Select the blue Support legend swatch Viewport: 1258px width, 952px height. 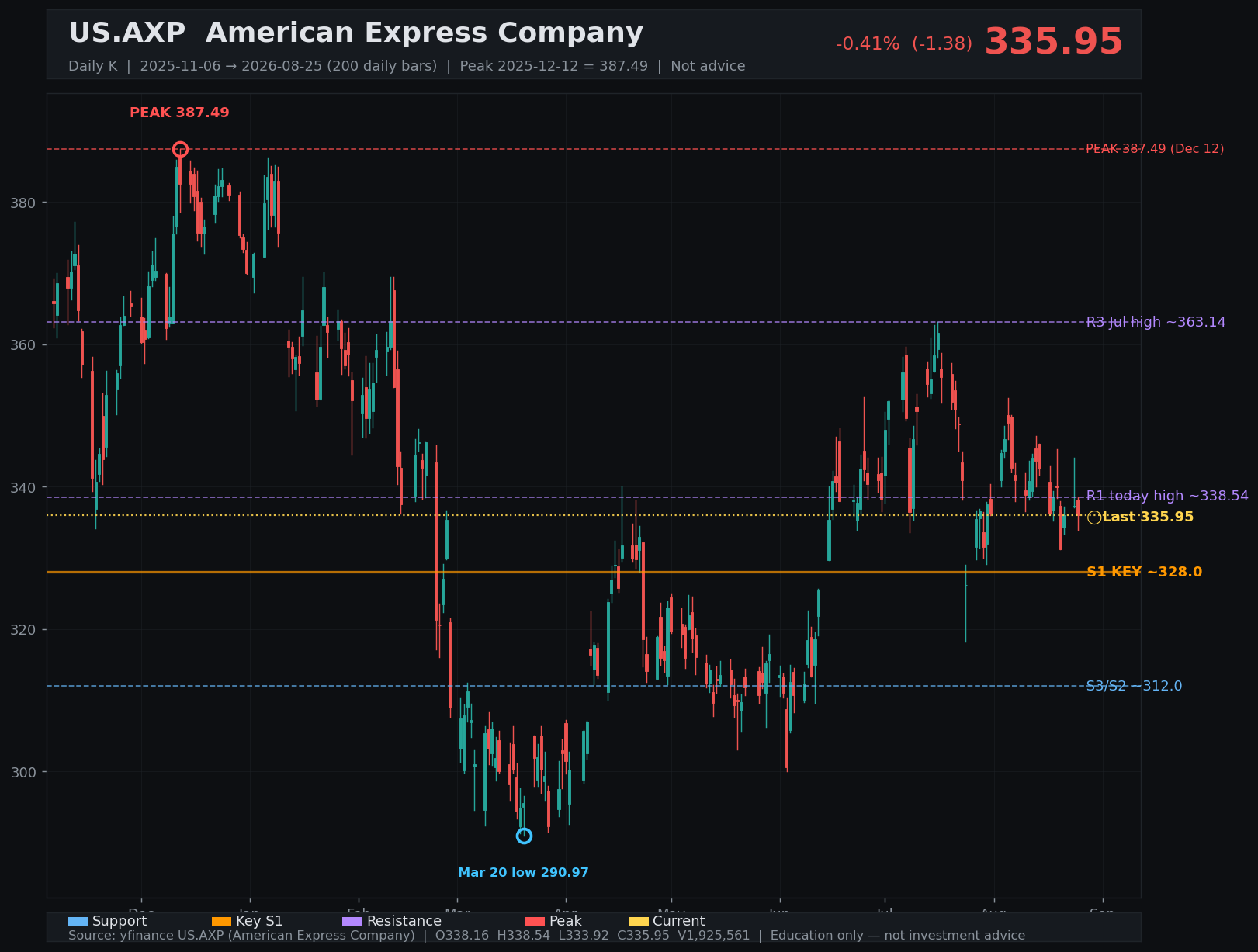pos(78,921)
